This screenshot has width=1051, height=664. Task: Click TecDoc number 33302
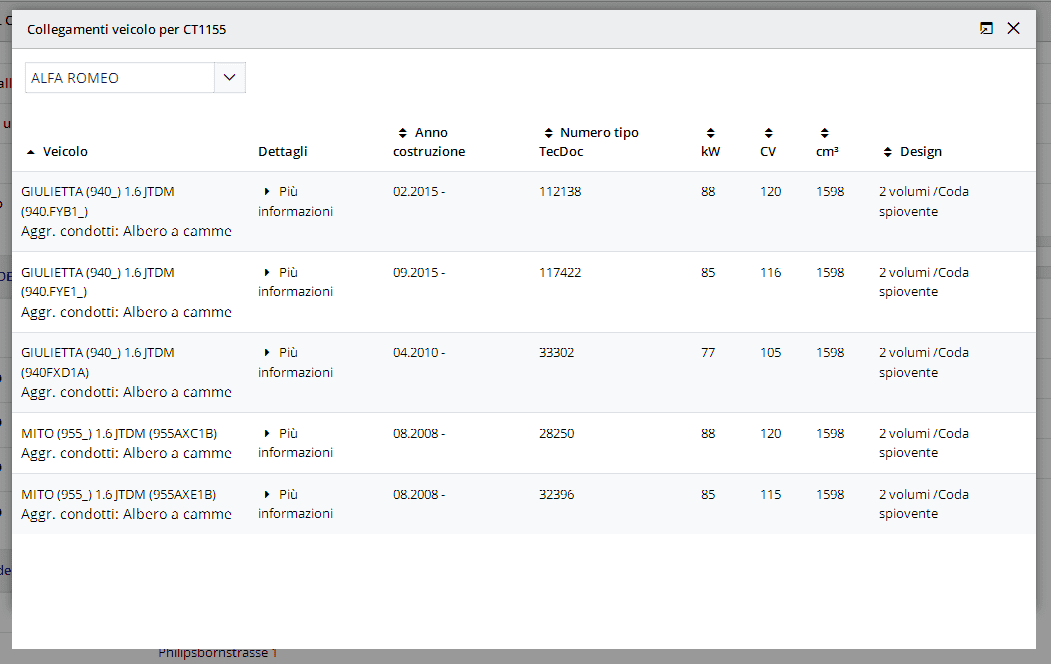point(557,352)
